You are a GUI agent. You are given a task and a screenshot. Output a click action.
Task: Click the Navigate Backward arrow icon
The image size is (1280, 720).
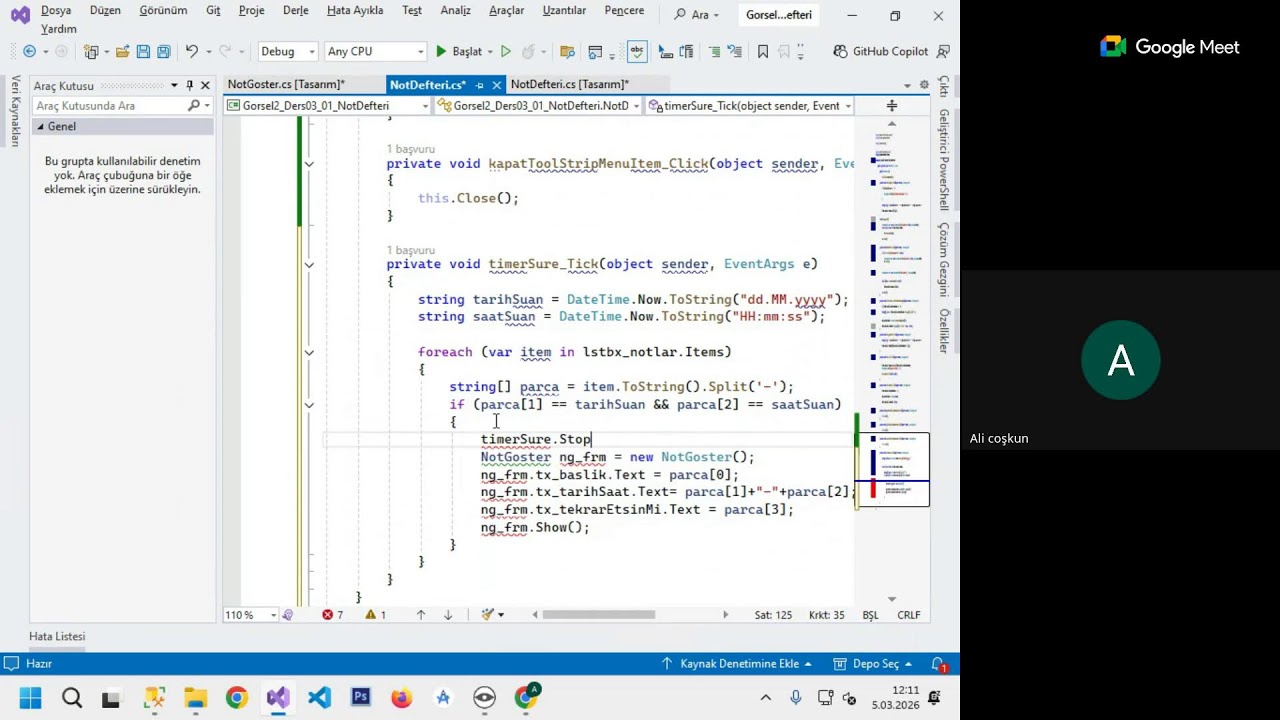coord(29,51)
